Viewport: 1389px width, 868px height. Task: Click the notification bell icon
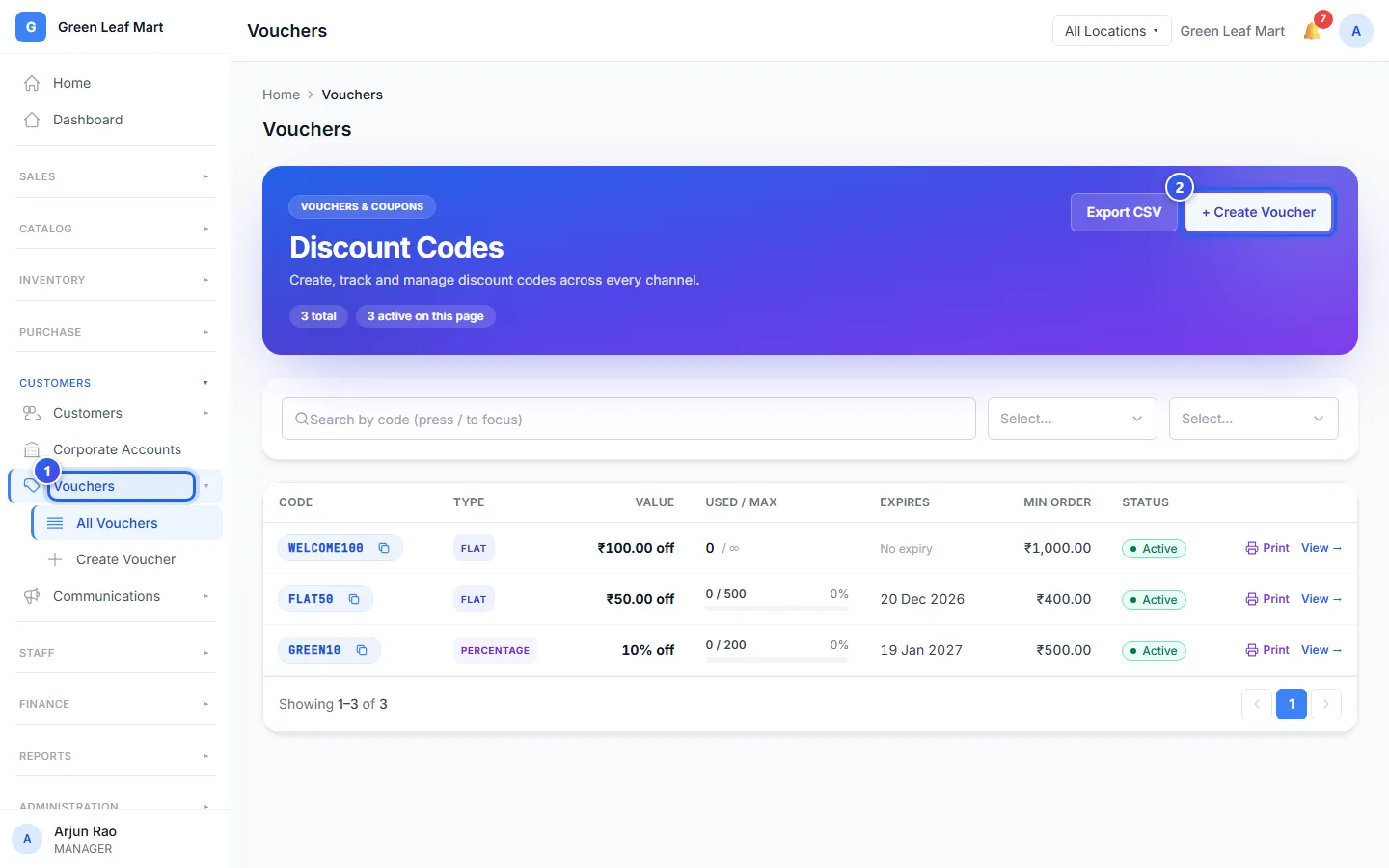click(x=1312, y=31)
